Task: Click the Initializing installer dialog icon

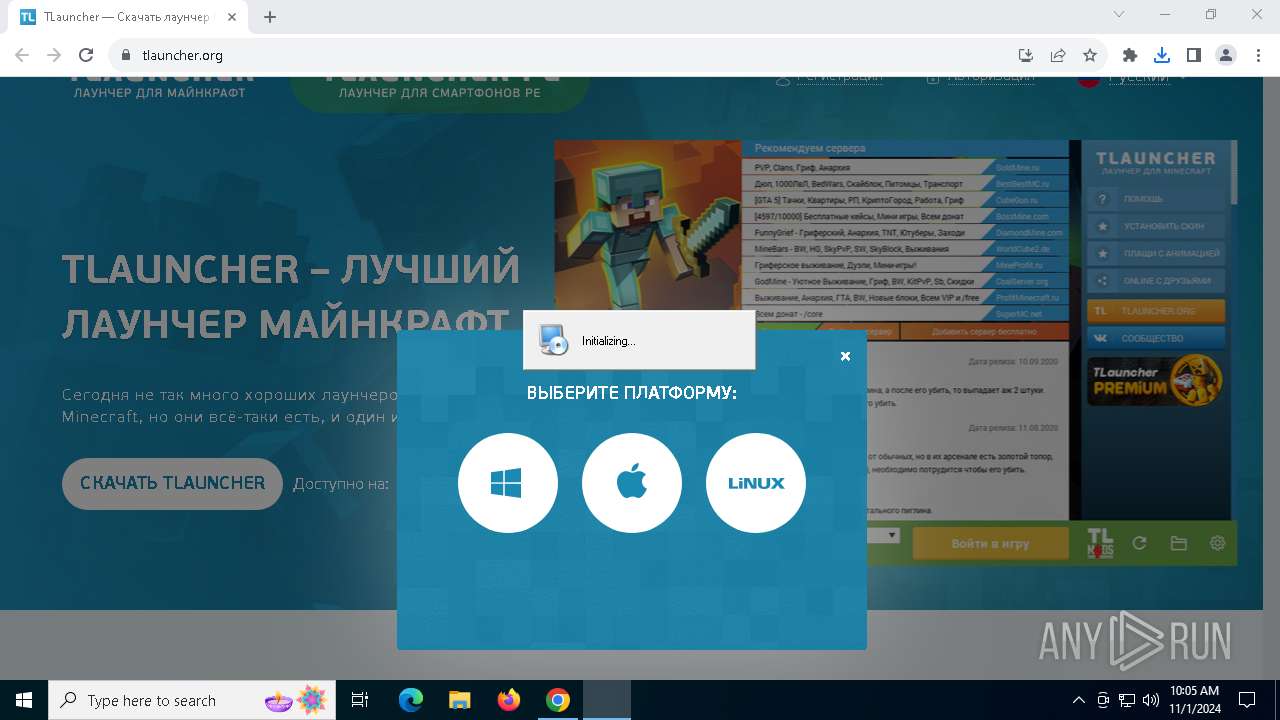Action: pos(552,340)
